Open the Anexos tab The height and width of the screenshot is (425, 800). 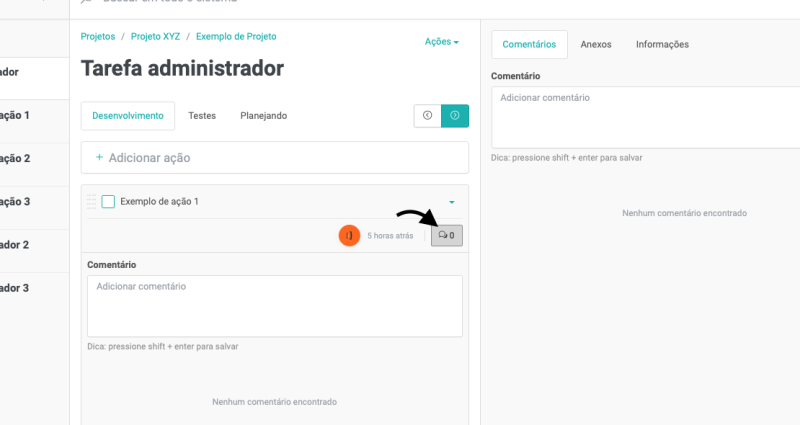tap(596, 44)
